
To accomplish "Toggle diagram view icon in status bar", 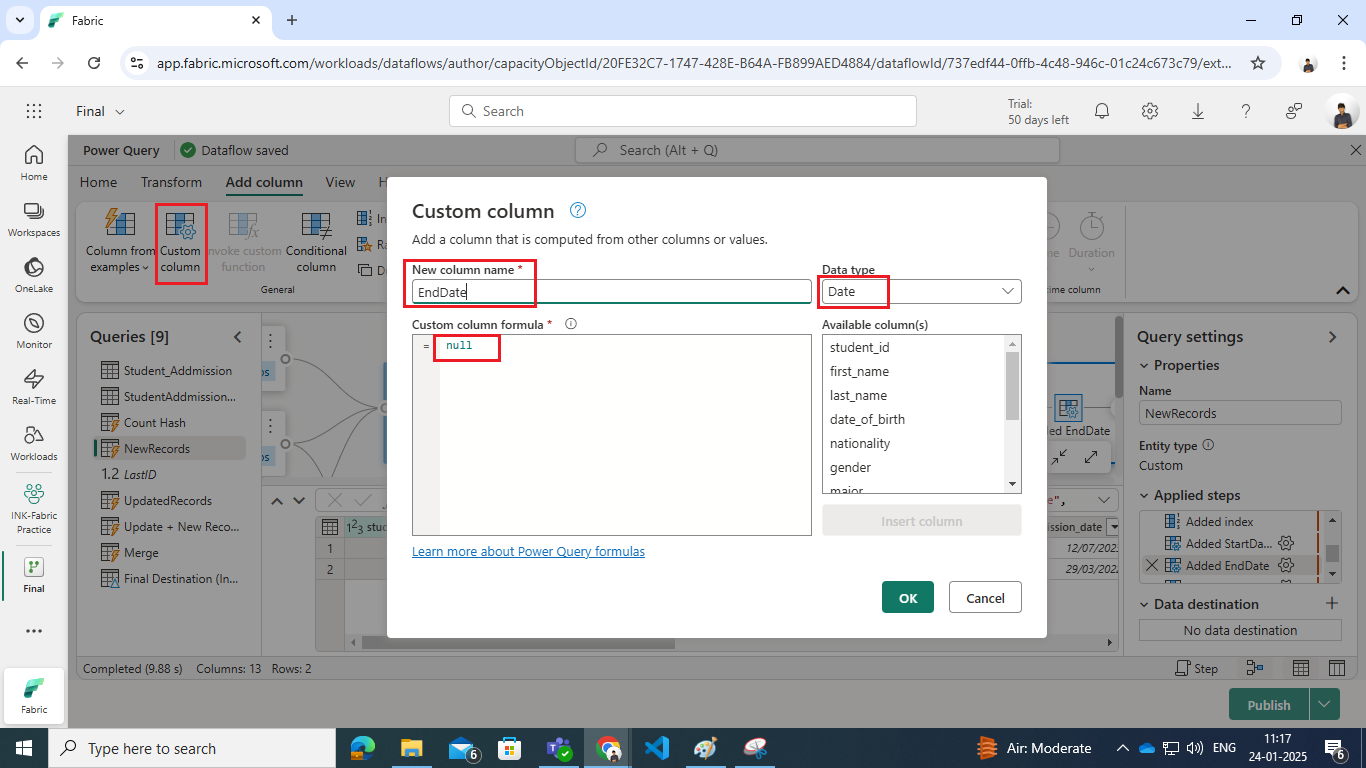I will point(1254,668).
